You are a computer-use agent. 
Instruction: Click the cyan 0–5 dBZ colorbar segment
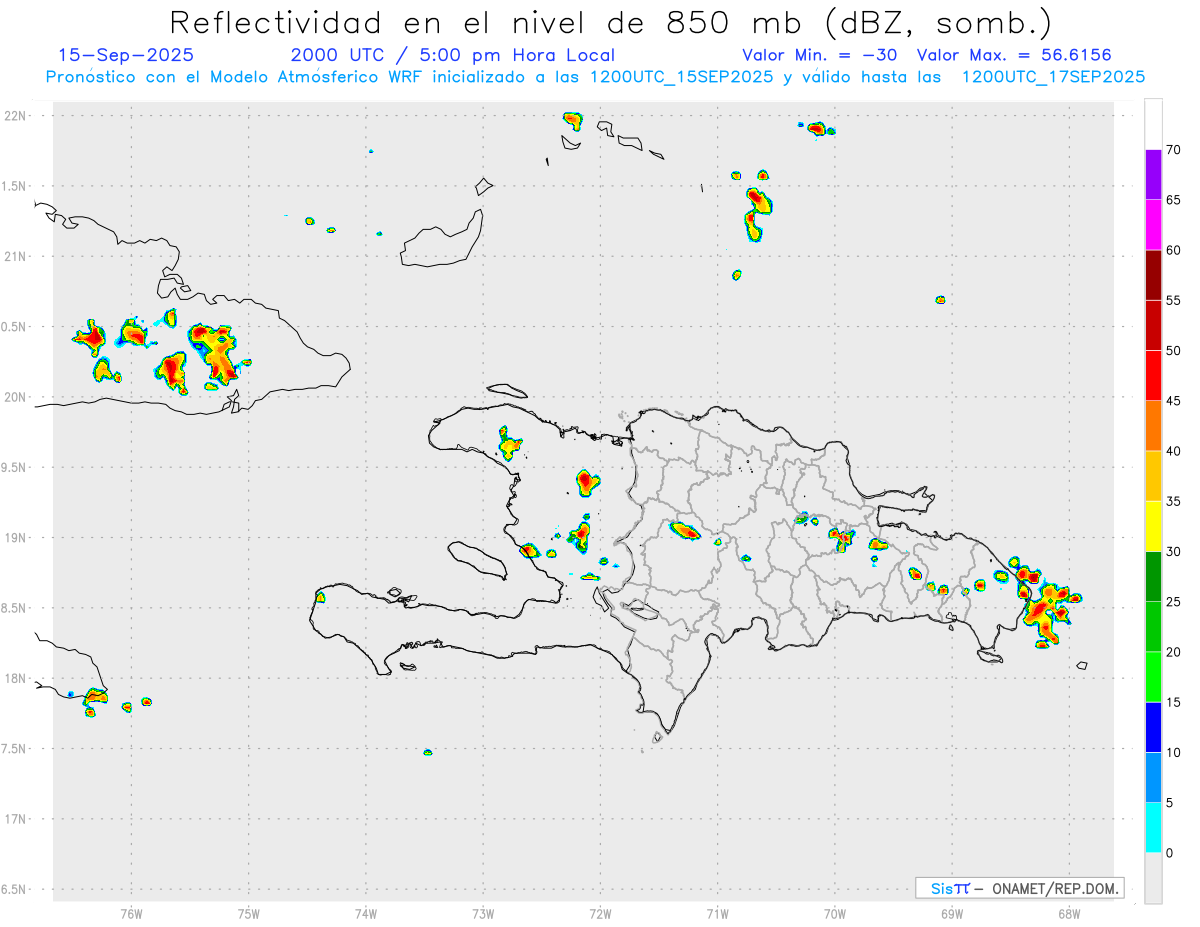click(1153, 828)
